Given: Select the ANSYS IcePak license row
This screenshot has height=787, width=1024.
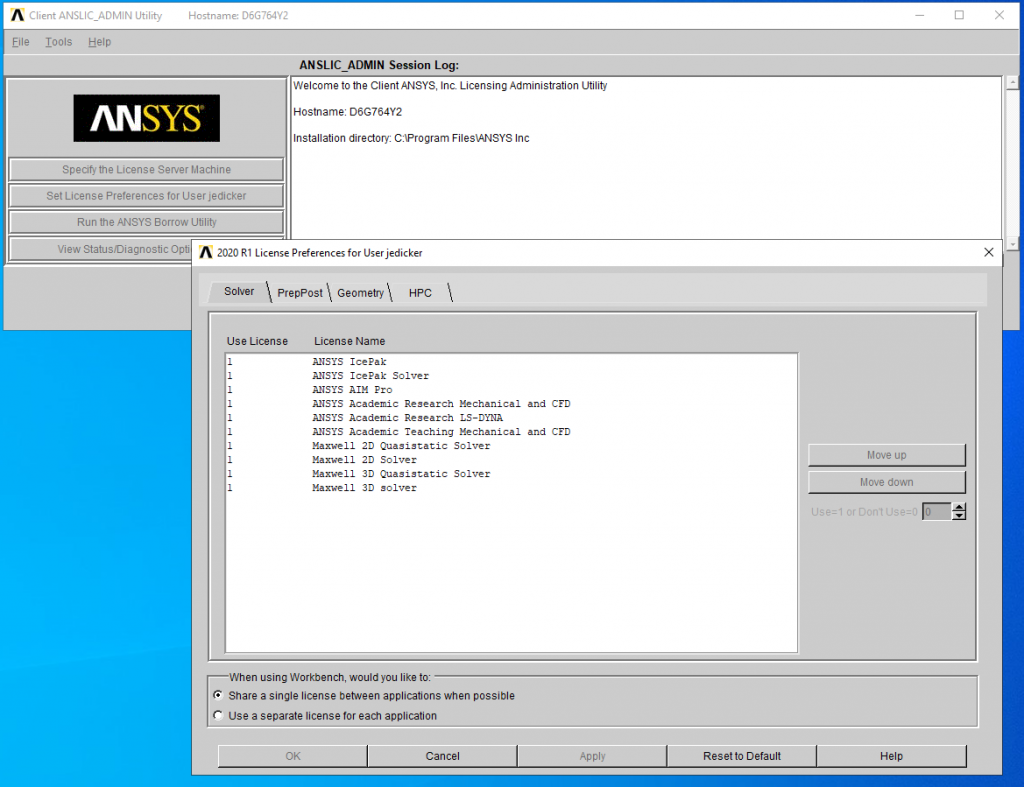Looking at the screenshot, I should click(x=511, y=361).
